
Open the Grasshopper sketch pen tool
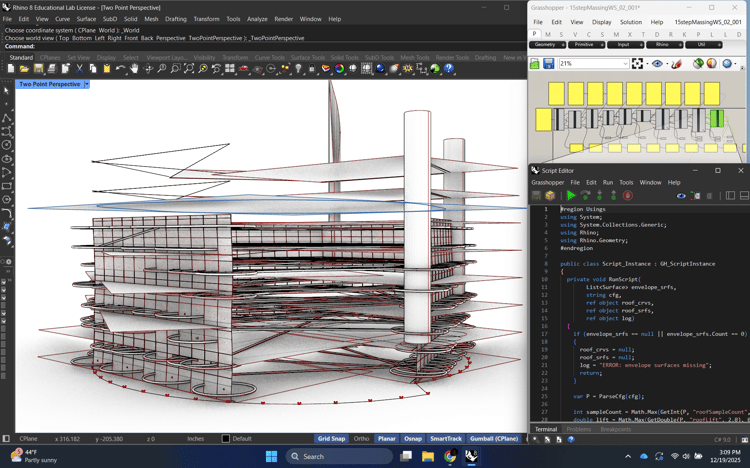[x=677, y=64]
